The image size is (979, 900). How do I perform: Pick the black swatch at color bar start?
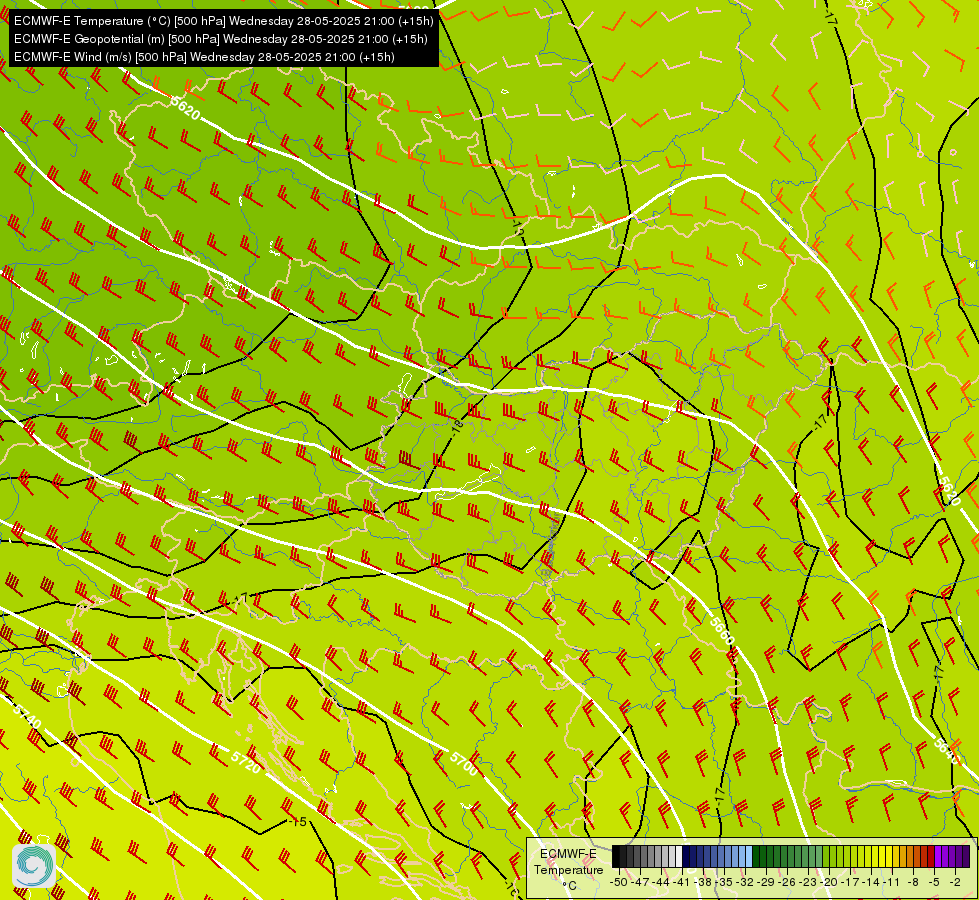(616, 856)
